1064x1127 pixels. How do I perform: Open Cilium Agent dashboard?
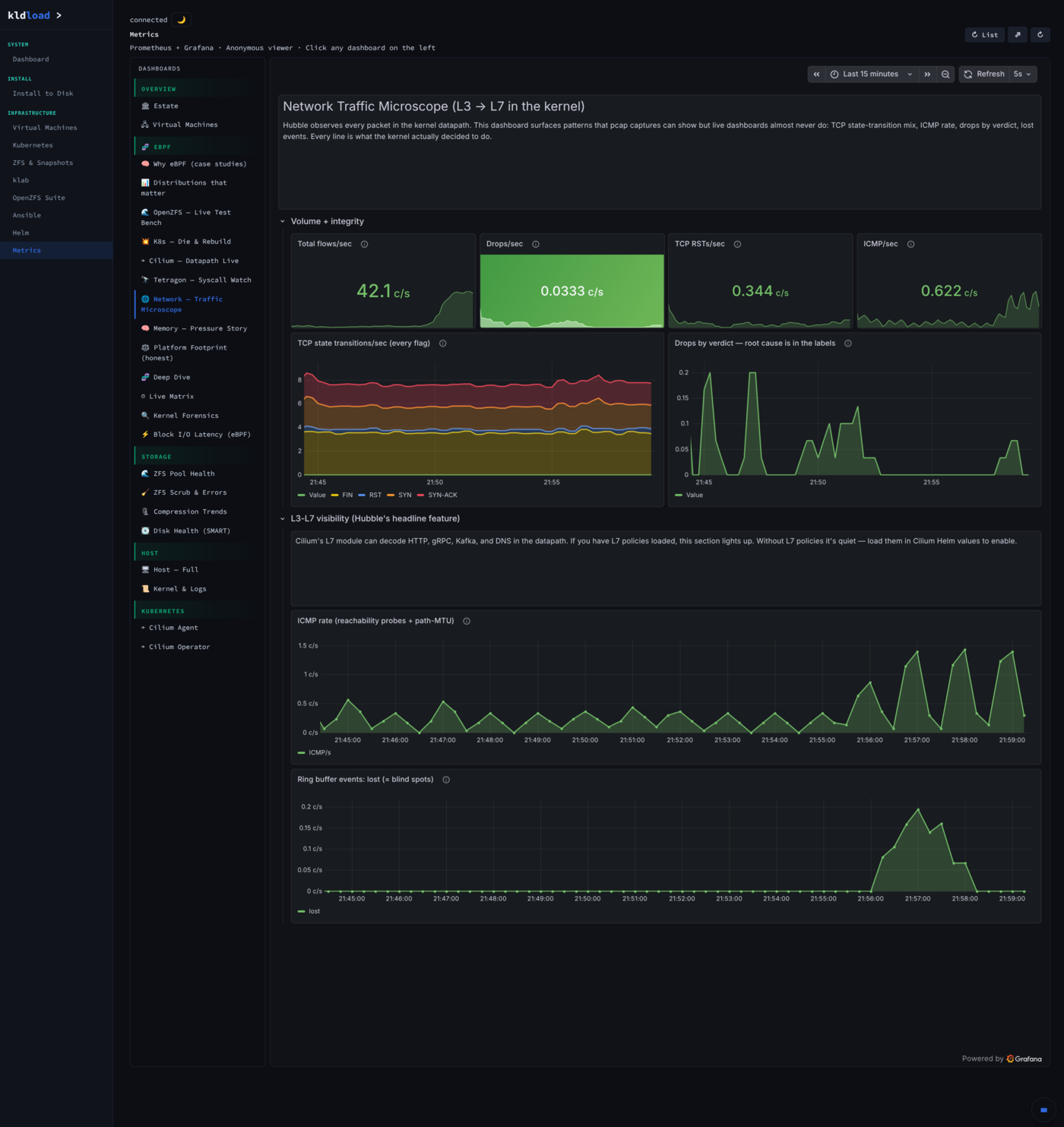(x=195, y=628)
